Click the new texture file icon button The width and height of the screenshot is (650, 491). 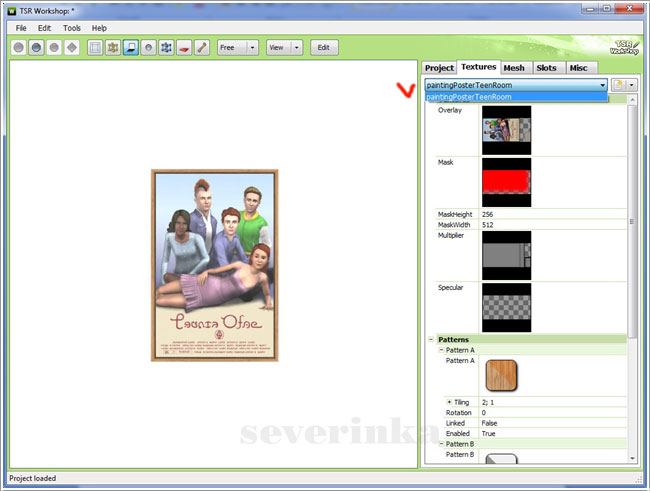619,86
